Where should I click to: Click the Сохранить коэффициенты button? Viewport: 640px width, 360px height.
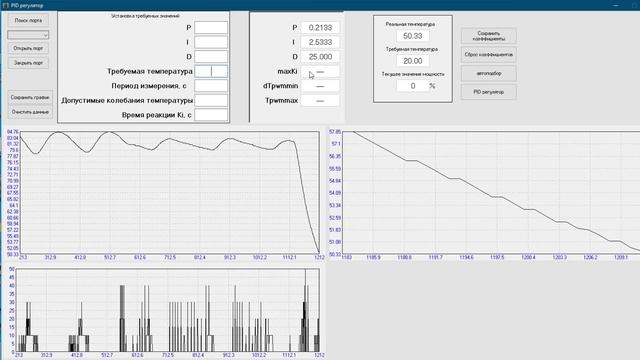point(489,36)
